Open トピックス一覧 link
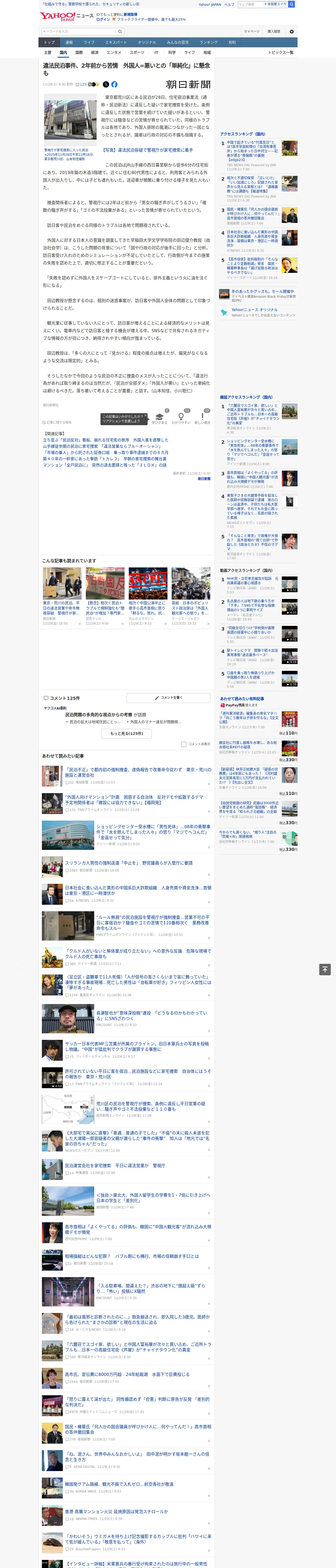 pos(281,52)
